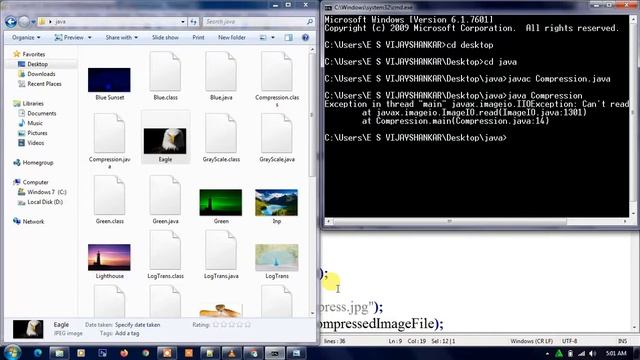Viewport: 640px width, 360px height.
Task: Open the Share with dropdown
Action: pos(122,38)
